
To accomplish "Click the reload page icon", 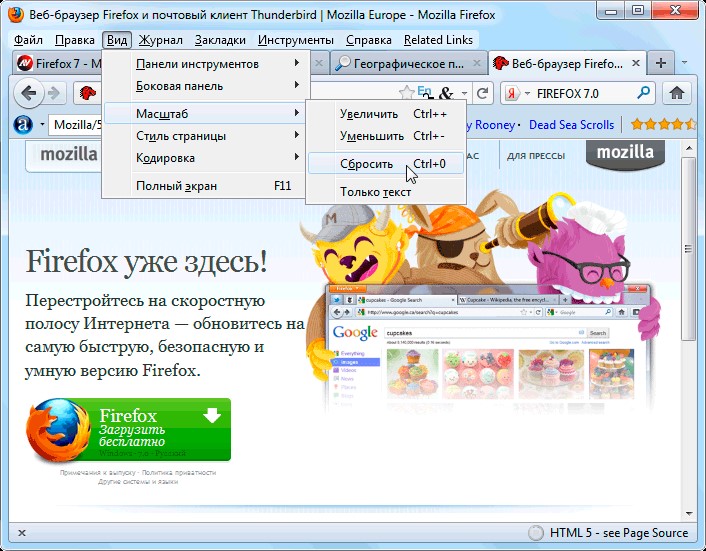I will 482,93.
